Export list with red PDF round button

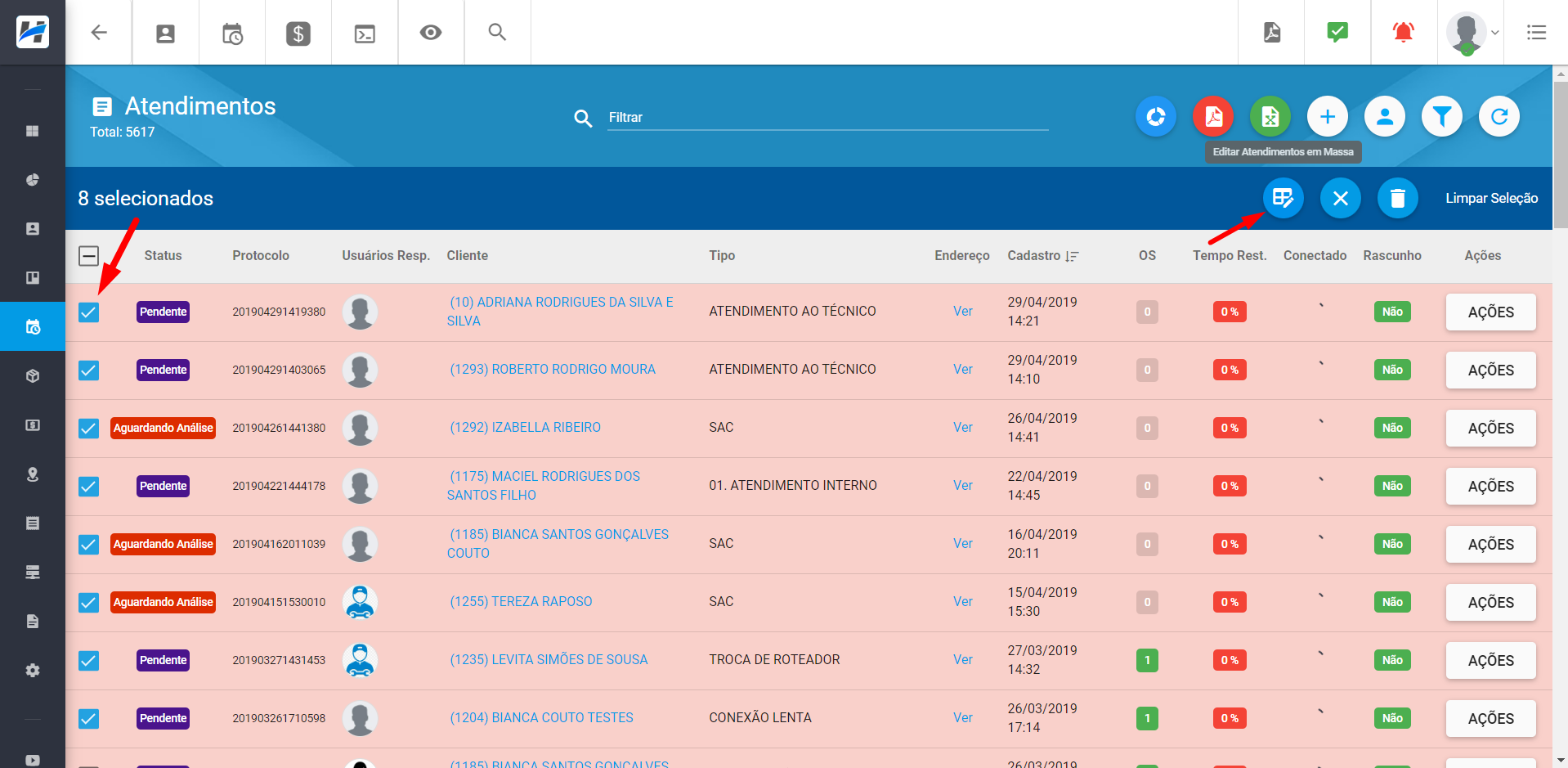pos(1213,117)
